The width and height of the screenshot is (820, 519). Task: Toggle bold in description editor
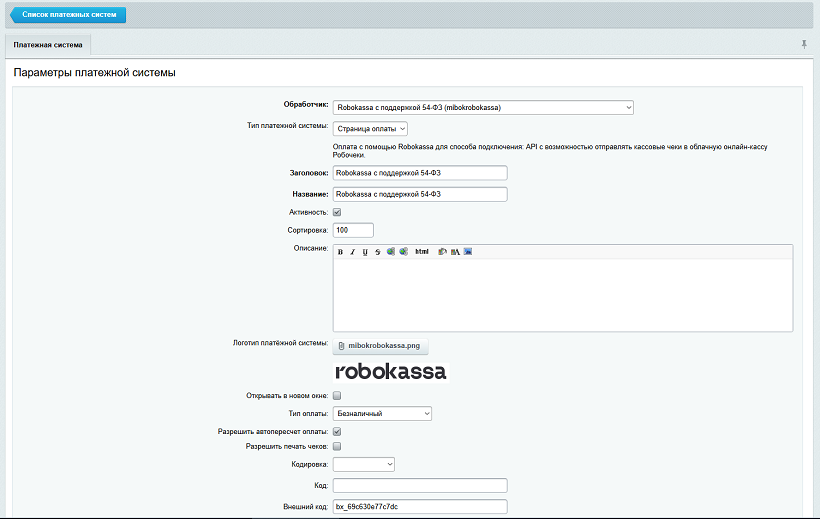point(340,252)
